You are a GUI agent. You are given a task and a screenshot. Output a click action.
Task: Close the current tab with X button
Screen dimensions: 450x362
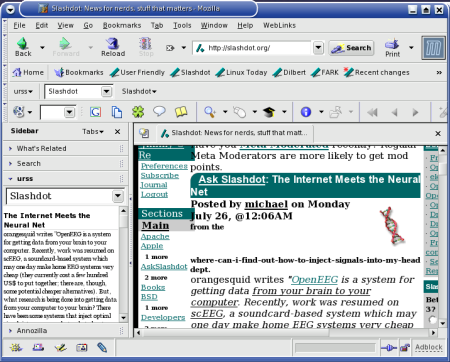click(x=438, y=134)
